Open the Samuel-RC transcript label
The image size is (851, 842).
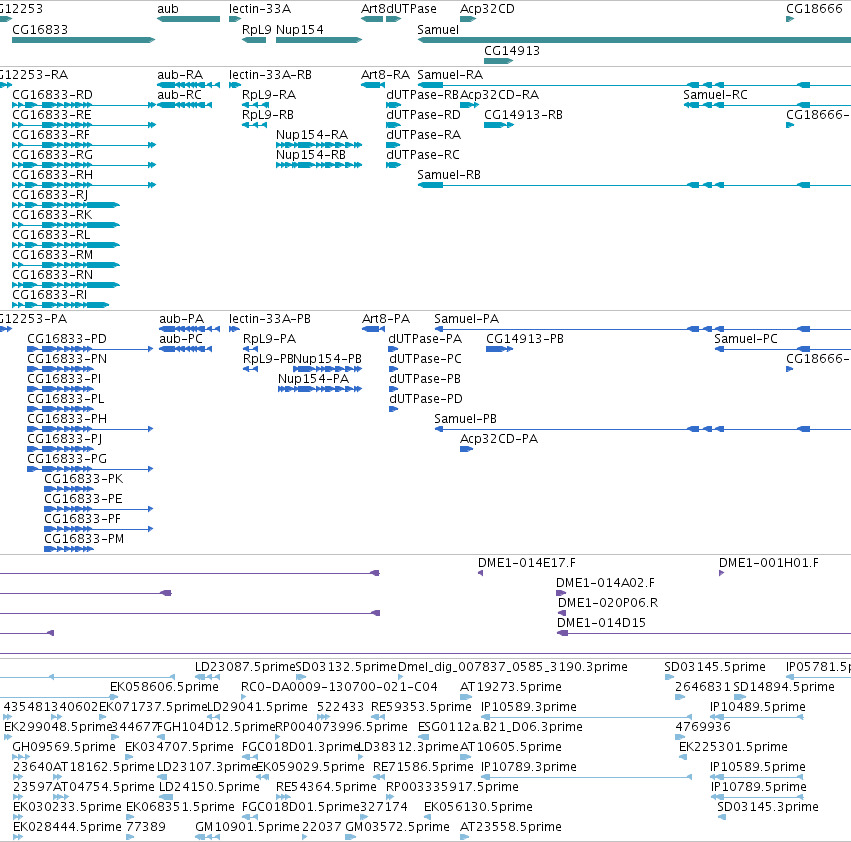coord(715,94)
